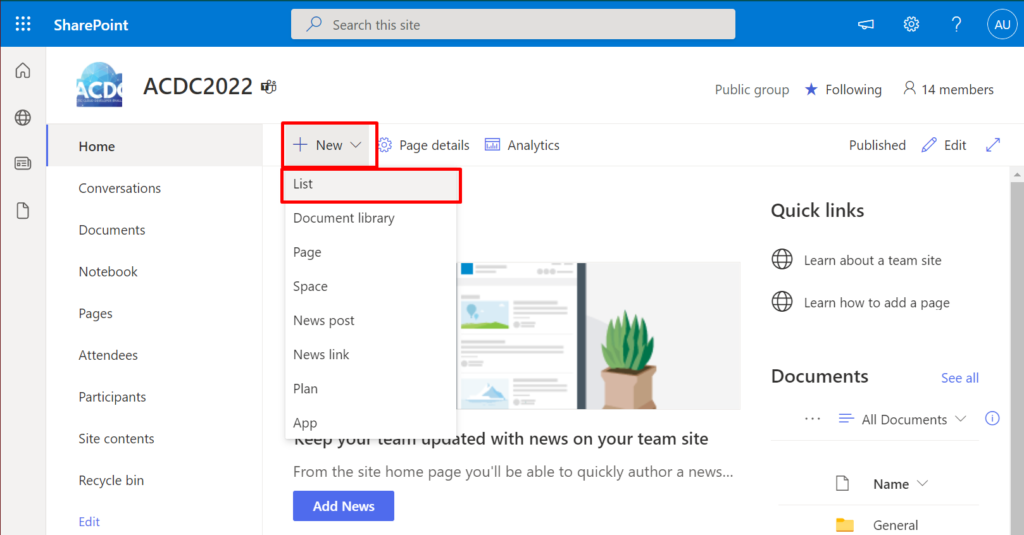The width and height of the screenshot is (1024, 535).
Task: Click the ACDC2022 site title
Action: 198,86
